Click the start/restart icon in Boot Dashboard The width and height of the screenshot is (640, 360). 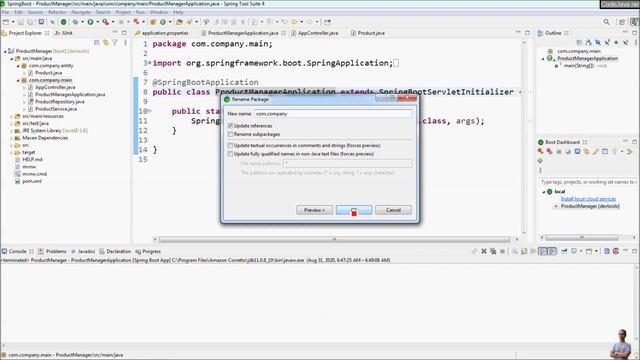pos(540,151)
